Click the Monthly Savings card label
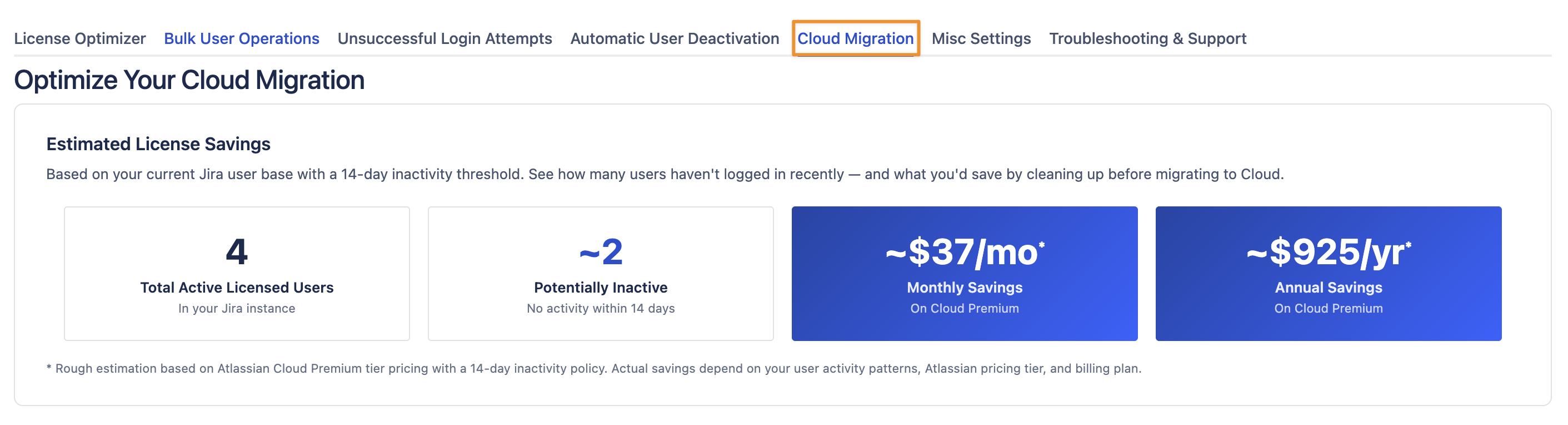The height and width of the screenshot is (425, 1568). [x=964, y=287]
